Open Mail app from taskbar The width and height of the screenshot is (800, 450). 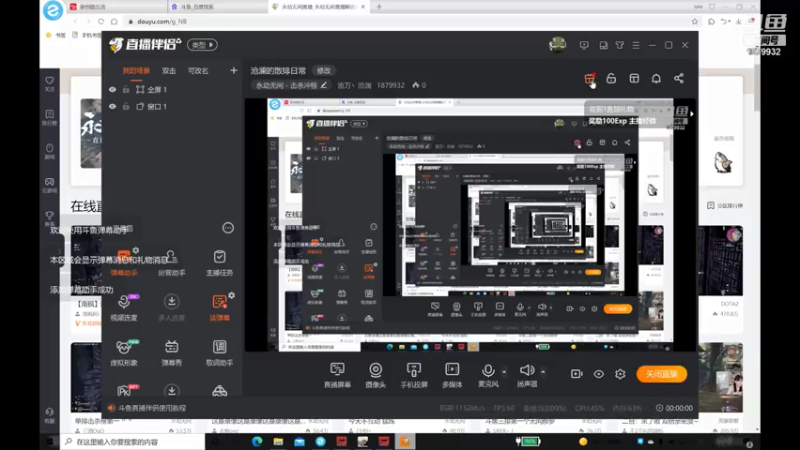[x=299, y=441]
